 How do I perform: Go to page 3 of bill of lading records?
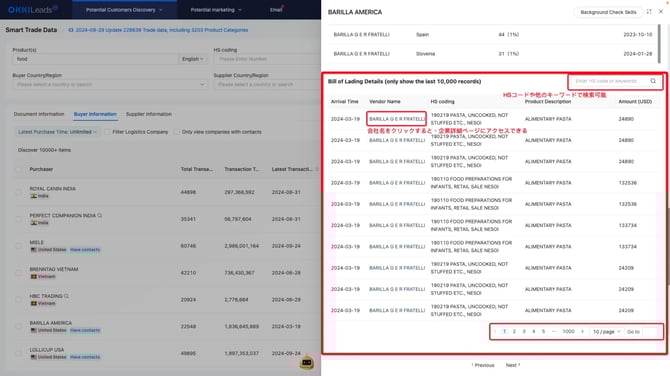[x=524, y=332]
